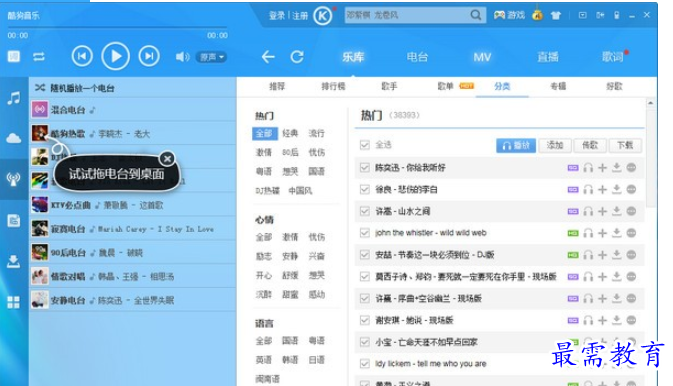Screen dimensions: 673x386
Task: Open the radio tower sidebar section
Action: pos(14,179)
